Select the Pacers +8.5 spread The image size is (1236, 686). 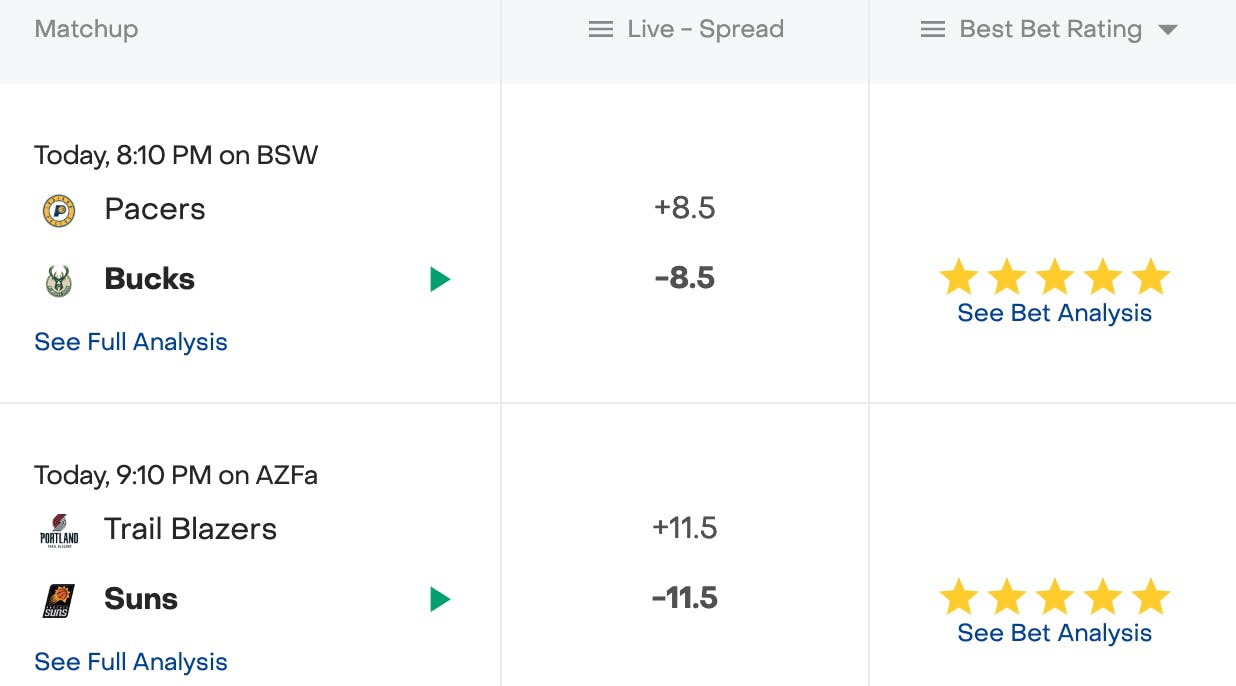coord(685,208)
